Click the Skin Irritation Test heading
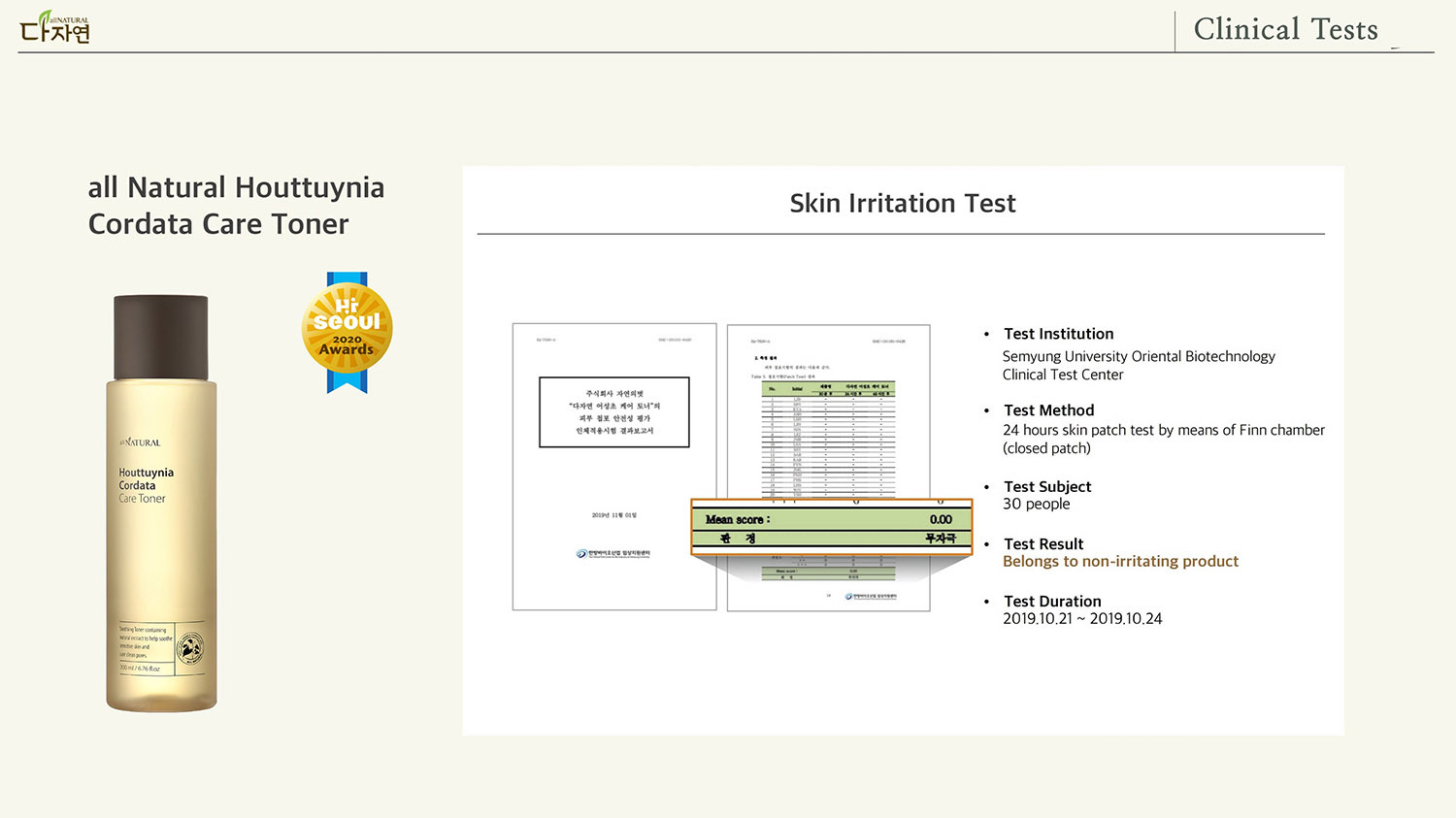Screen dimensions: 1456x818 coord(902,204)
